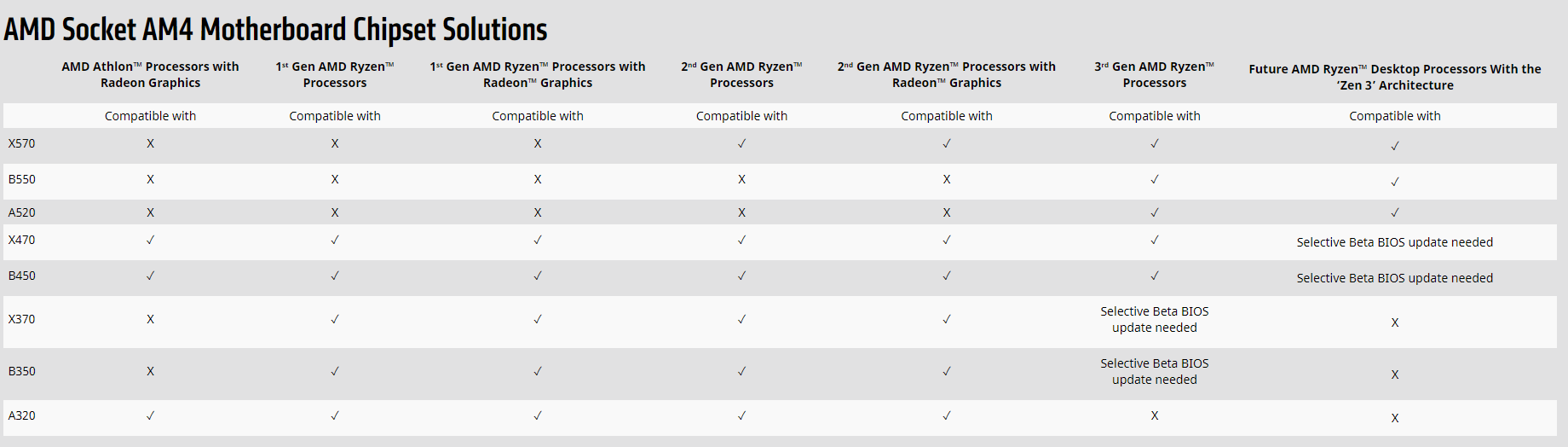Click the checkmark for A320 under AMD Athlon column

[x=150, y=415]
